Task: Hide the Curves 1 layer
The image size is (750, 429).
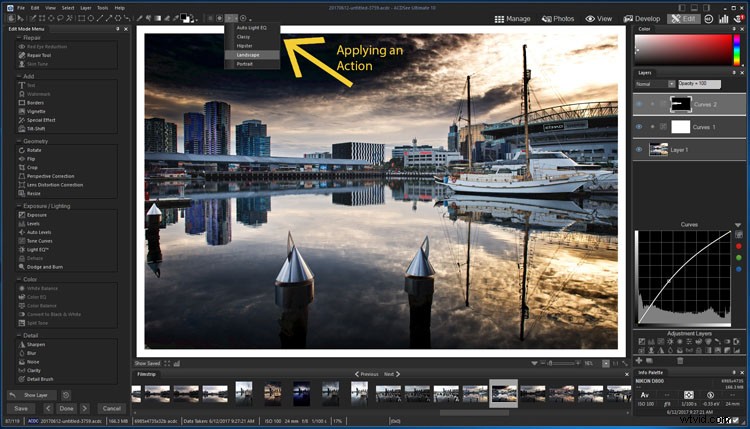Action: click(639, 127)
